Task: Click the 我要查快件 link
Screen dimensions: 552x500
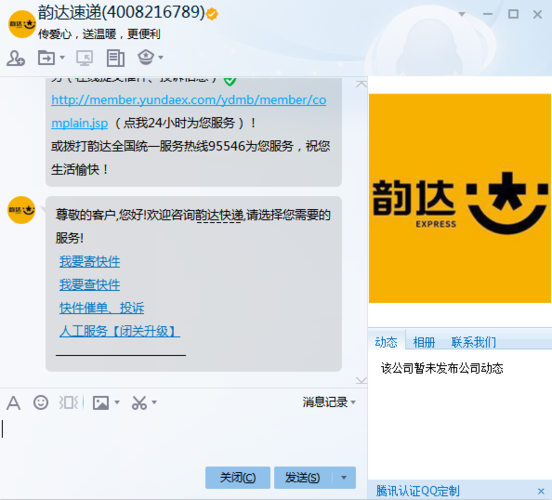Action: coord(90,285)
